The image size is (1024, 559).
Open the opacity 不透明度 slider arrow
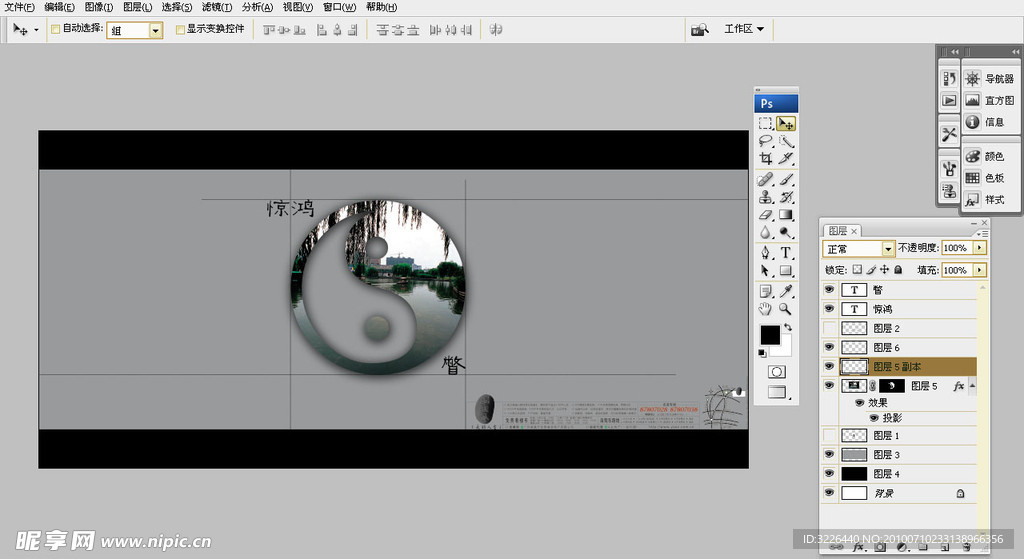979,248
